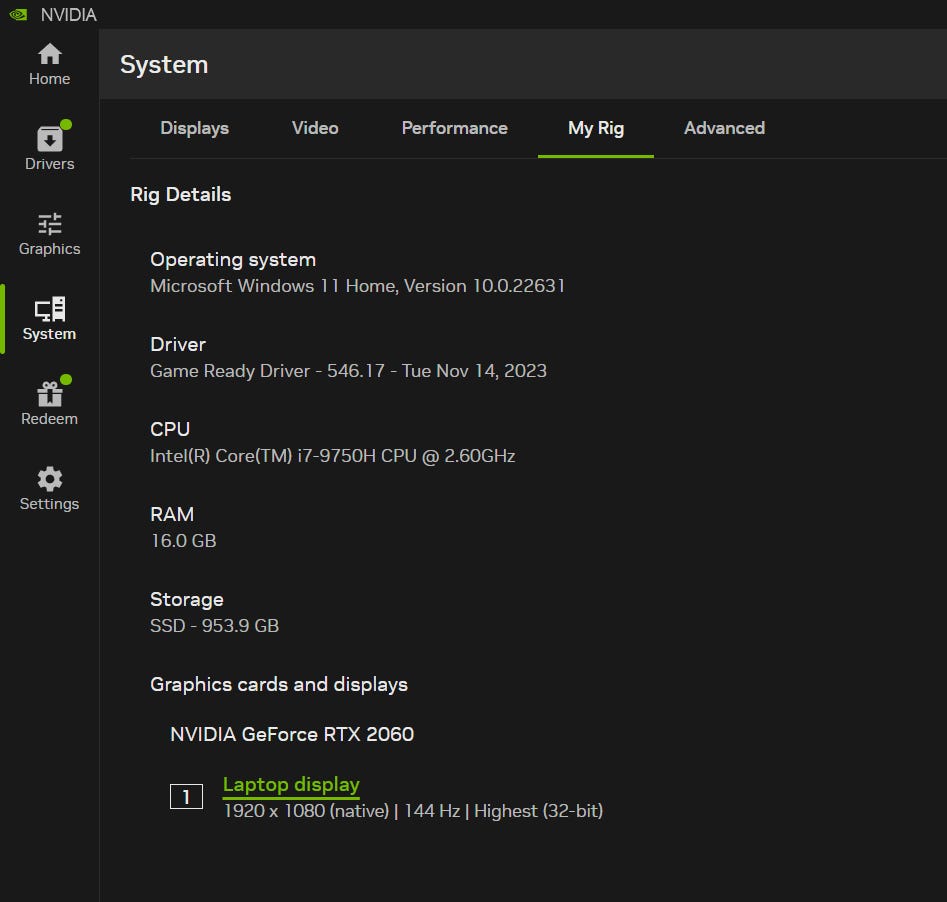Switch to the Displays tab
Screen dimensions: 947x902
(x=194, y=128)
